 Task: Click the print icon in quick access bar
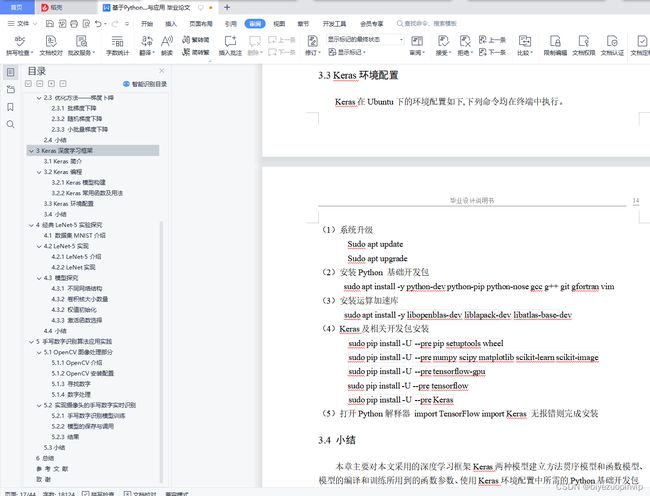pos(74,24)
